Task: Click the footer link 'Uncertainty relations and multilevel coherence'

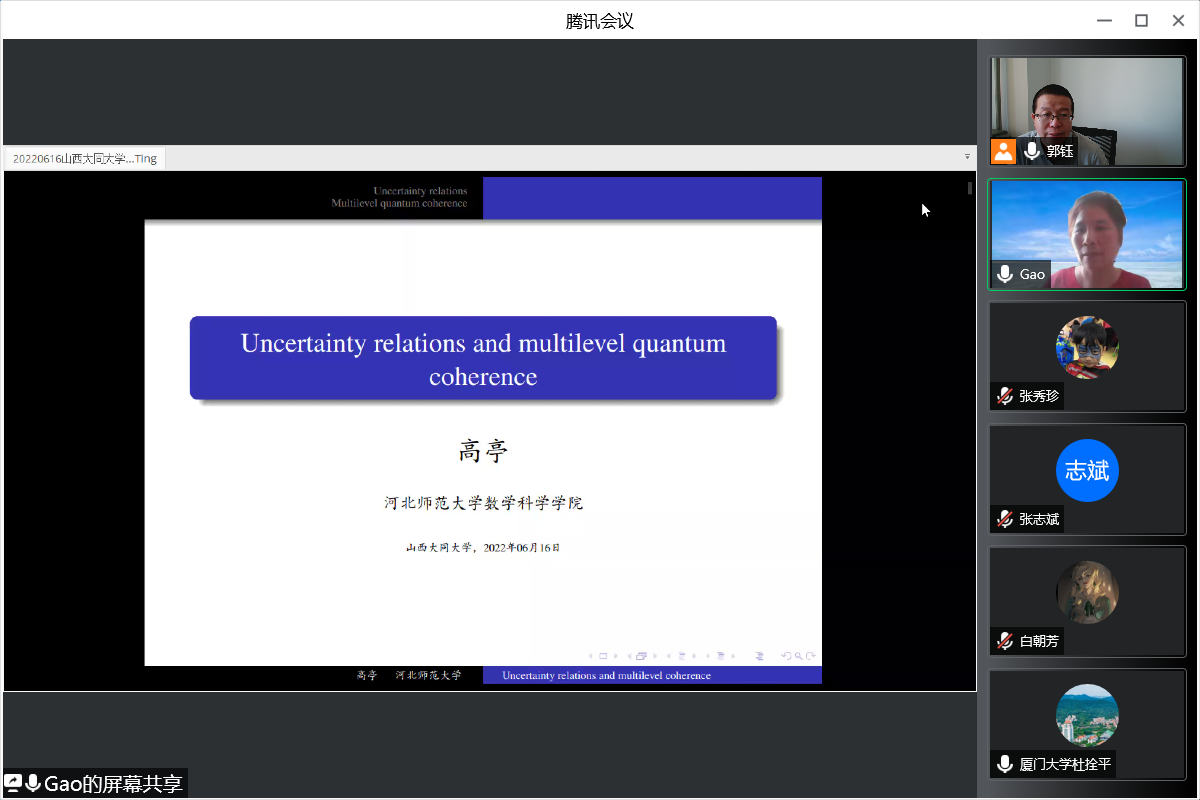Action: pyautogui.click(x=606, y=676)
